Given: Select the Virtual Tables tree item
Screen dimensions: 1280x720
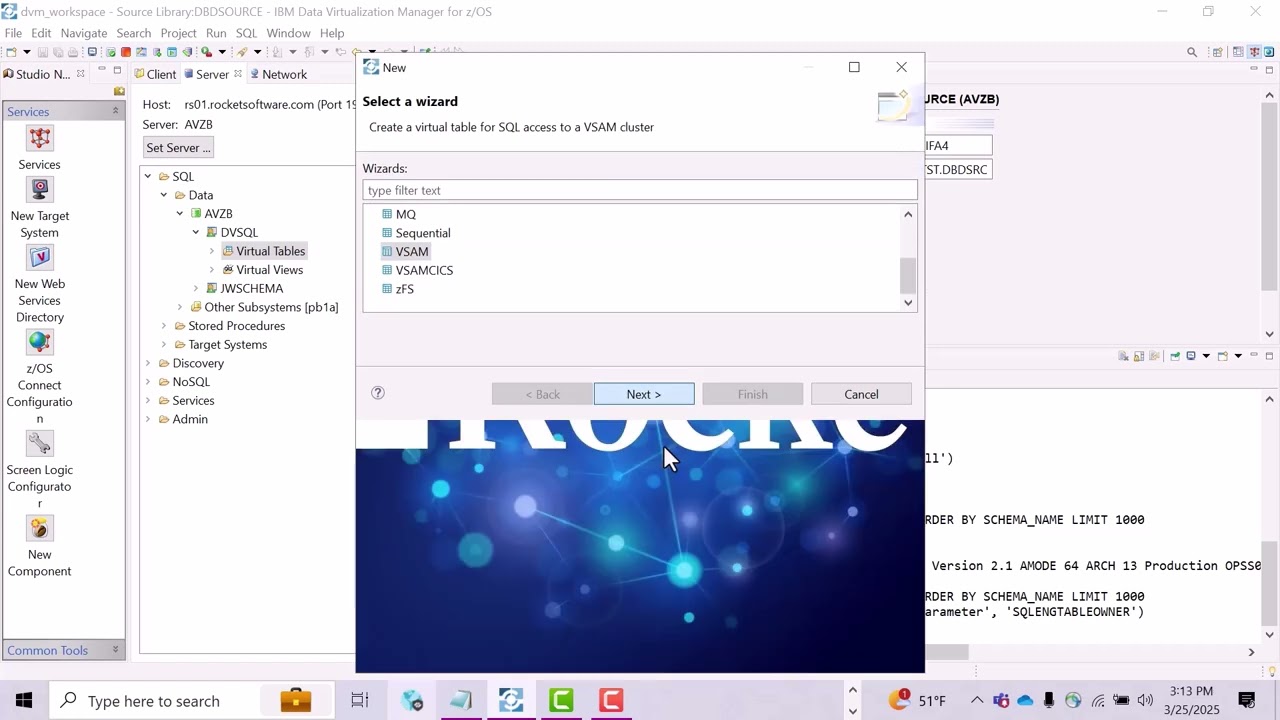Looking at the screenshot, I should [264, 251].
